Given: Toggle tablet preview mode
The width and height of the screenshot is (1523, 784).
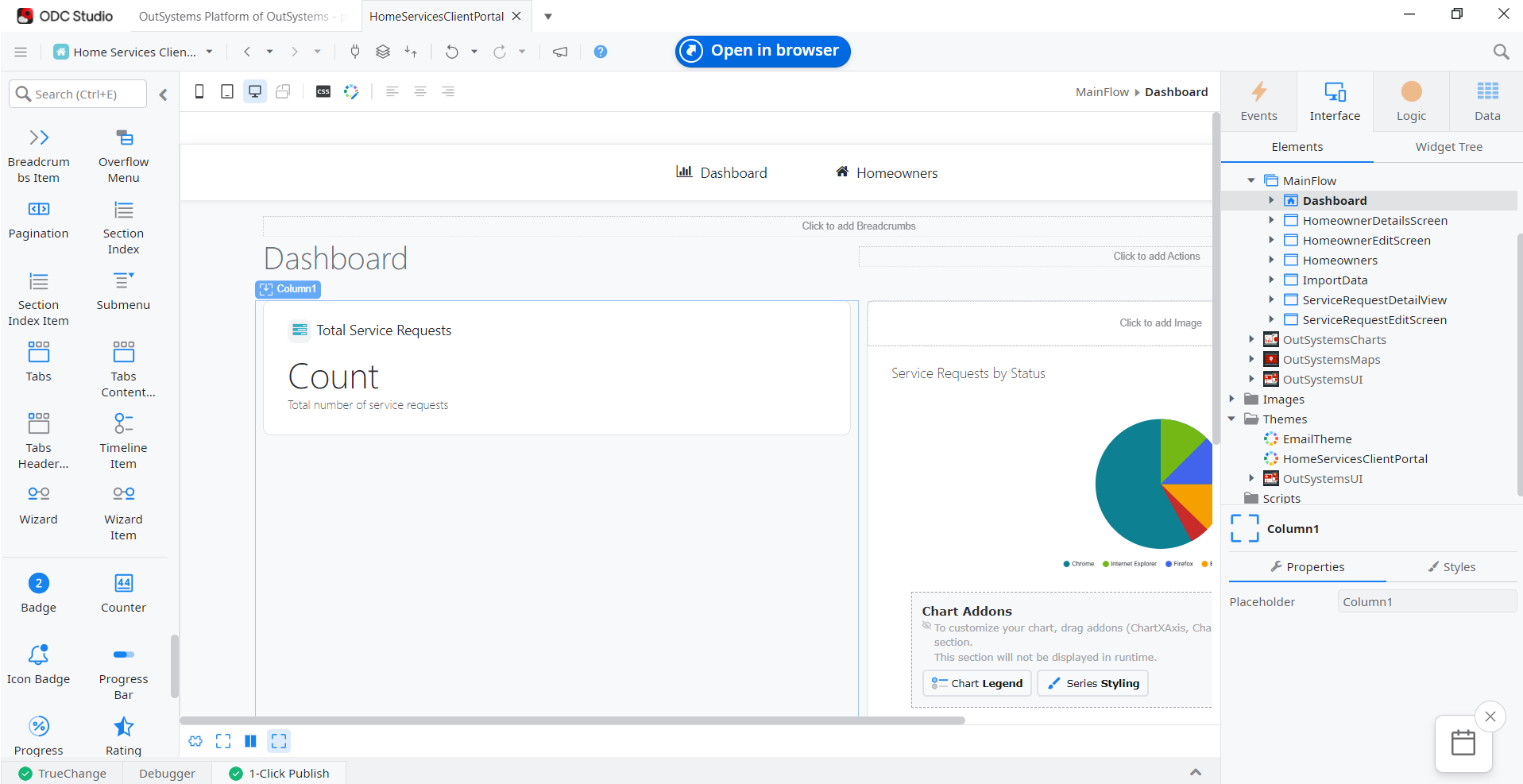Looking at the screenshot, I should pyautogui.click(x=226, y=91).
